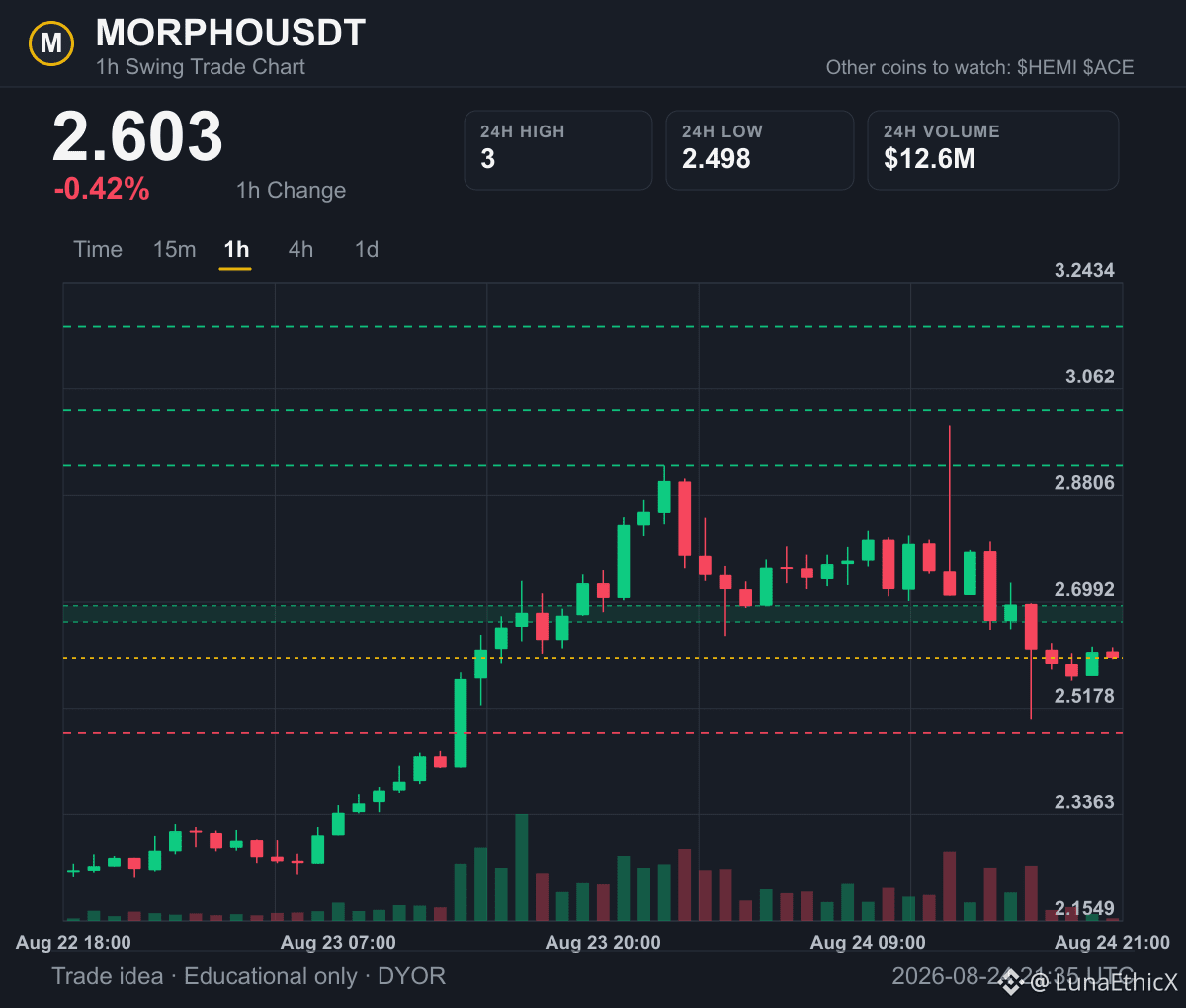Click the 24H LOW card
The width and height of the screenshot is (1186, 1008).
pos(760,150)
